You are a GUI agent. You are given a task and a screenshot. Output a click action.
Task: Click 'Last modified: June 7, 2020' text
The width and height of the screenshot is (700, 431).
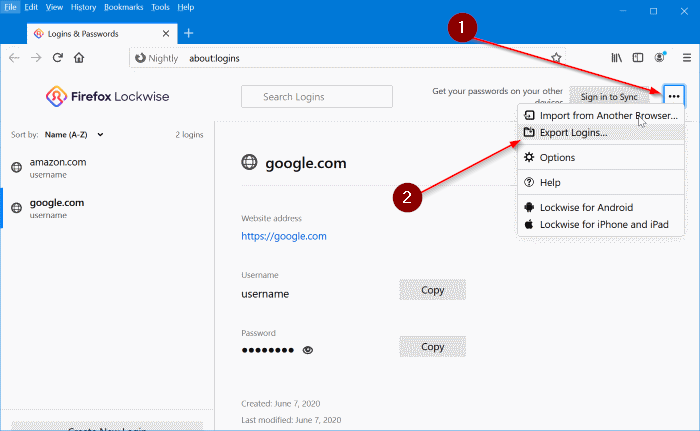click(x=291, y=420)
